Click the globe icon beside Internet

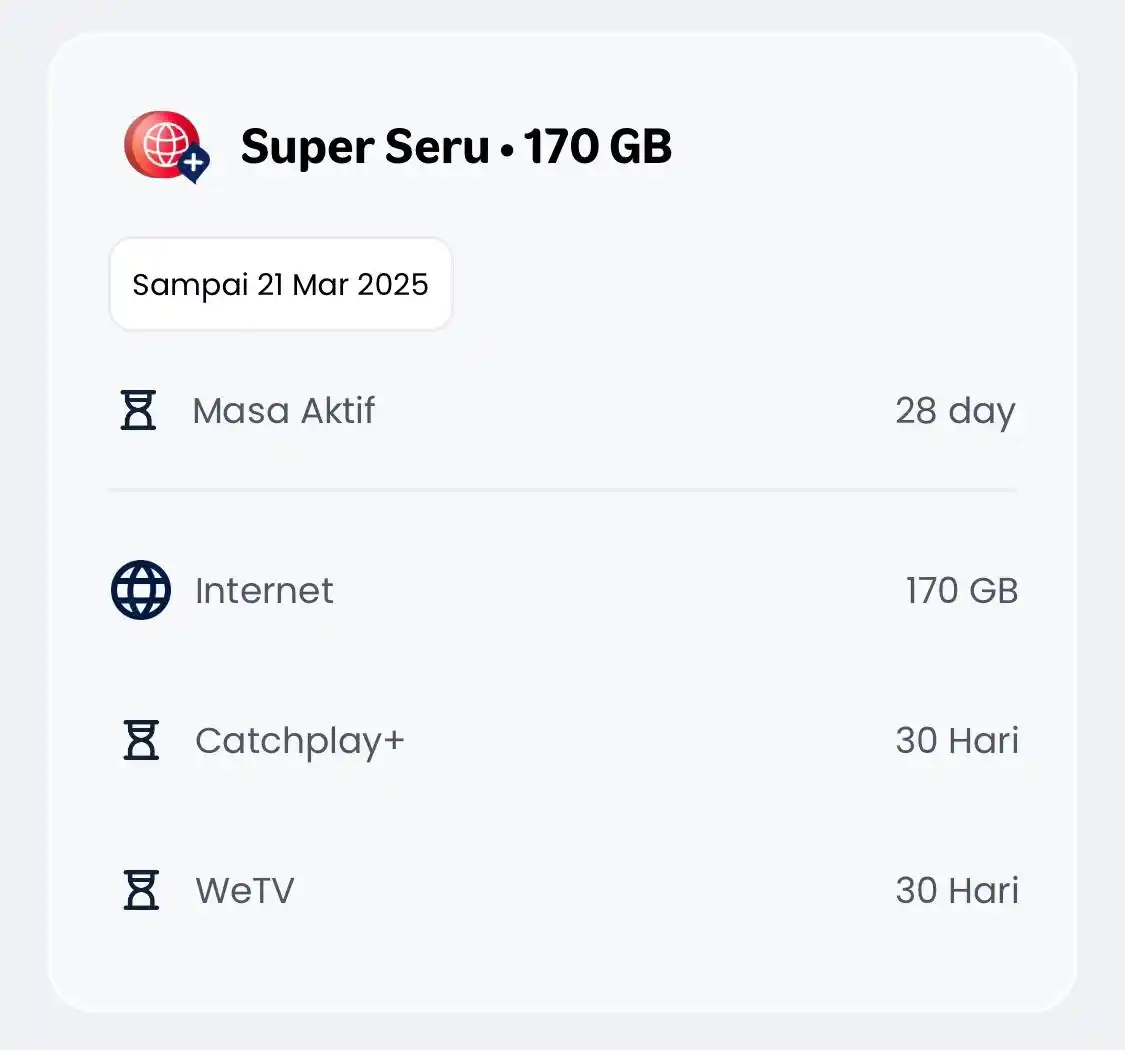point(141,590)
